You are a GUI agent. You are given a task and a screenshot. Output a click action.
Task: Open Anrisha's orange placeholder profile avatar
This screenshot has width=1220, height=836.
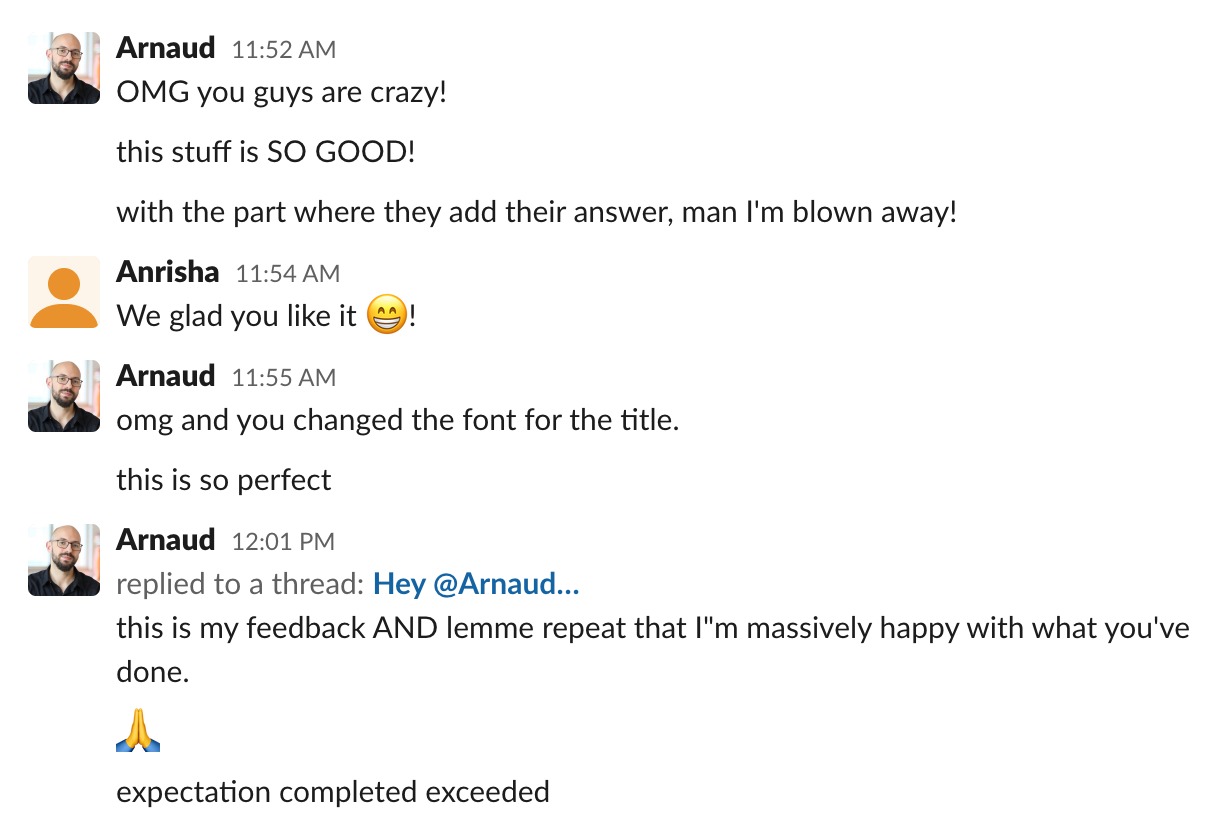coord(64,292)
